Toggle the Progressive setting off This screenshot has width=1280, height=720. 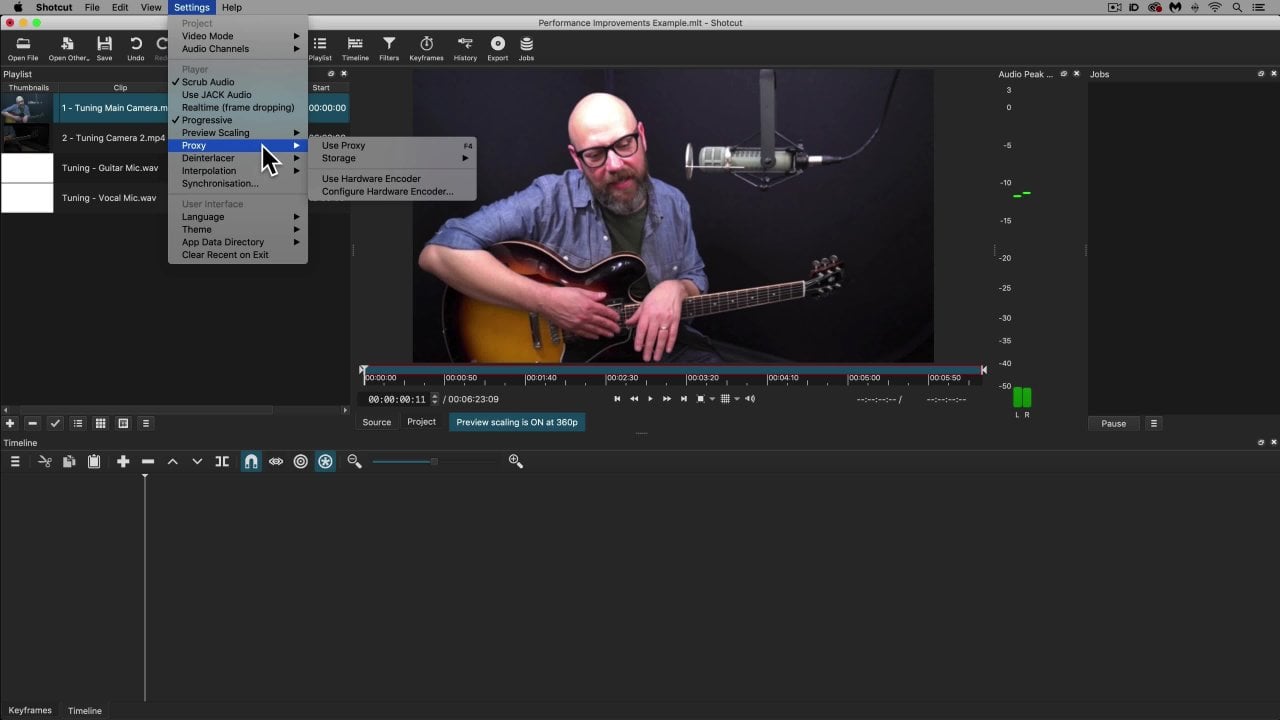207,120
